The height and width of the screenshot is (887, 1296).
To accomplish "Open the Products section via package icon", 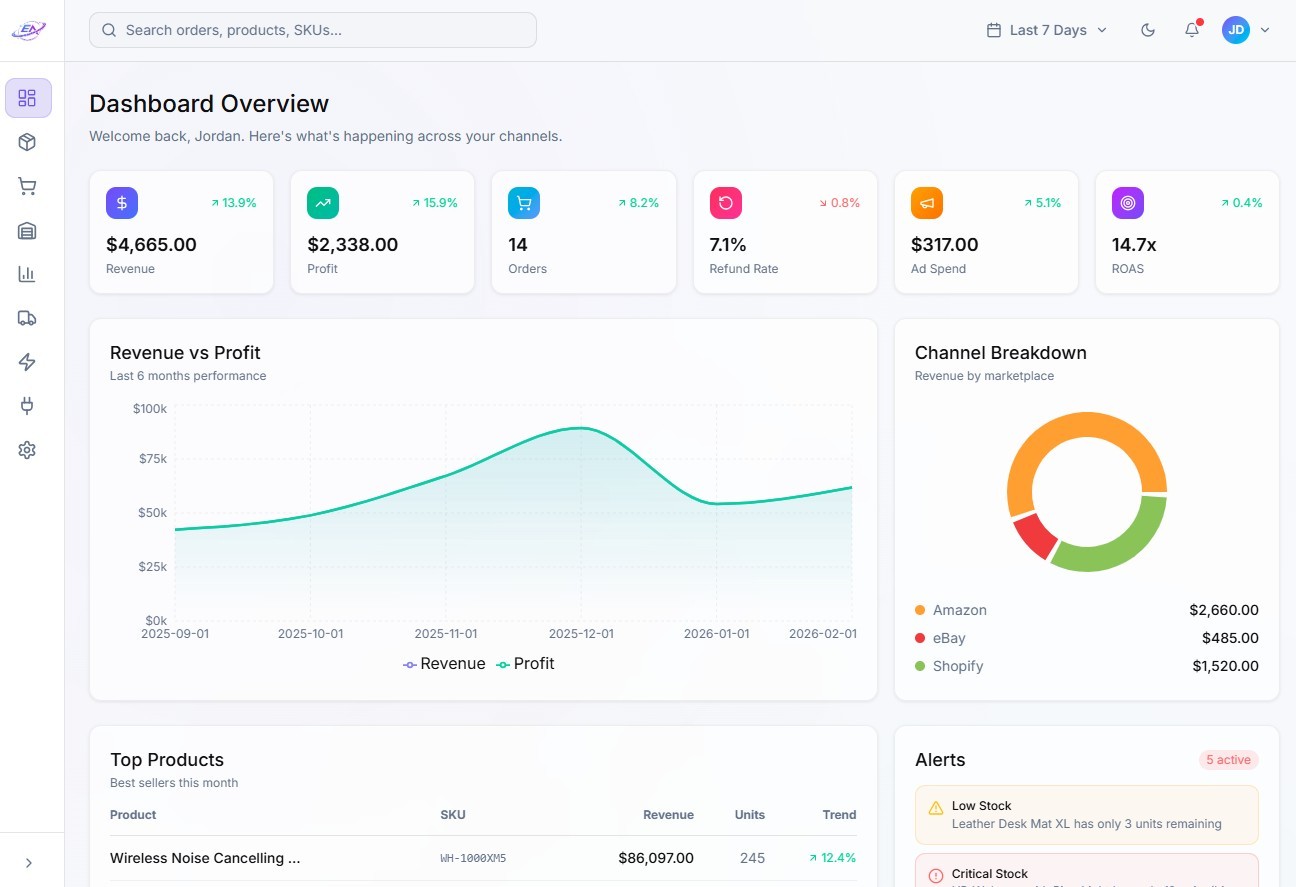I will [27, 142].
